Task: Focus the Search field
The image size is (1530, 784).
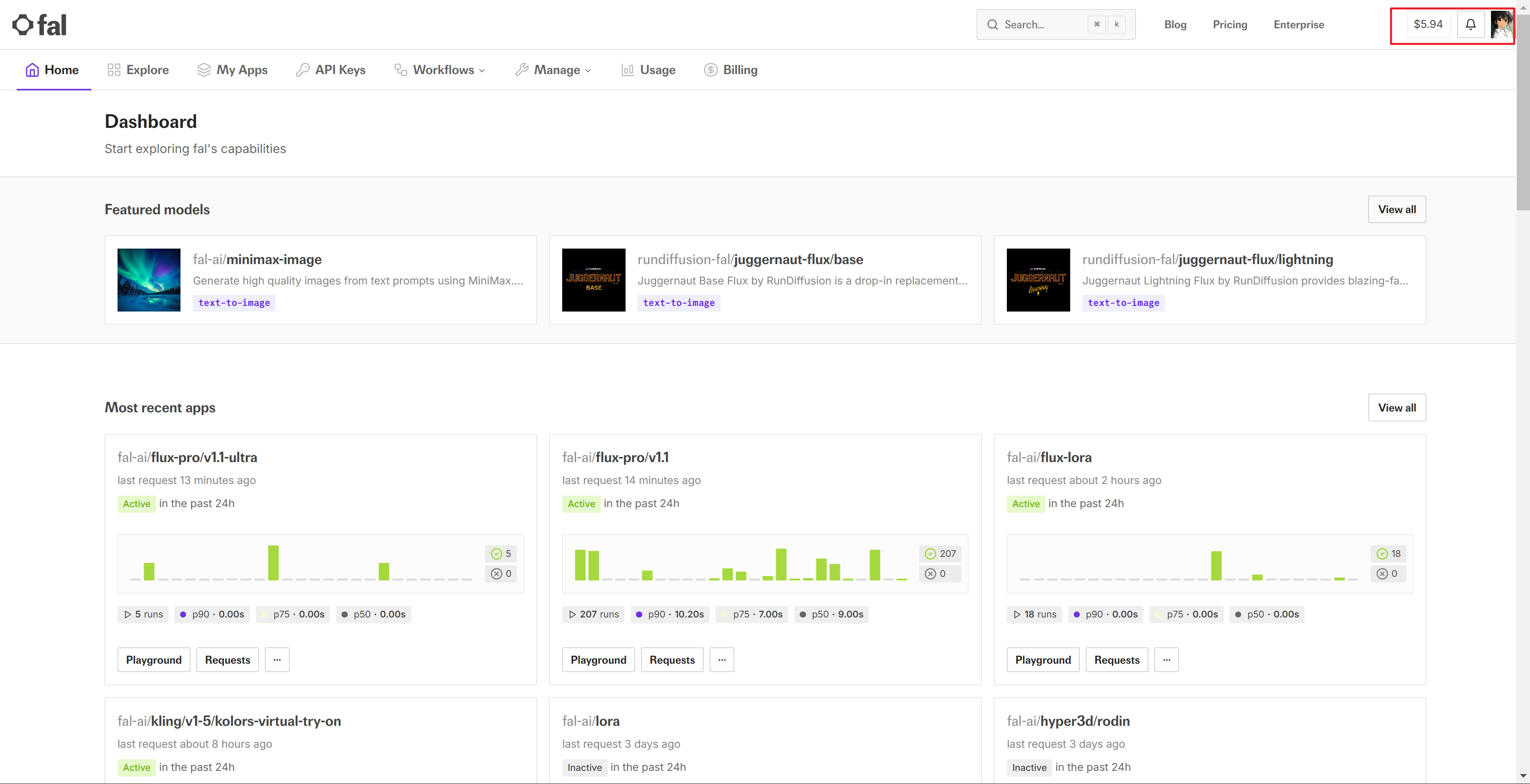Action: pos(1055,24)
